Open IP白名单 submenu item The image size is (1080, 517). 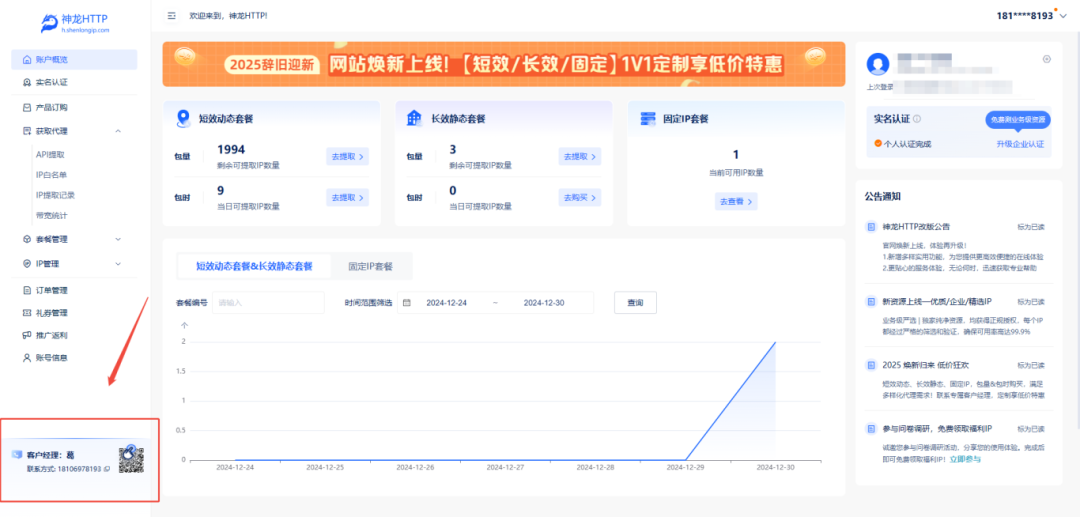coord(52,175)
